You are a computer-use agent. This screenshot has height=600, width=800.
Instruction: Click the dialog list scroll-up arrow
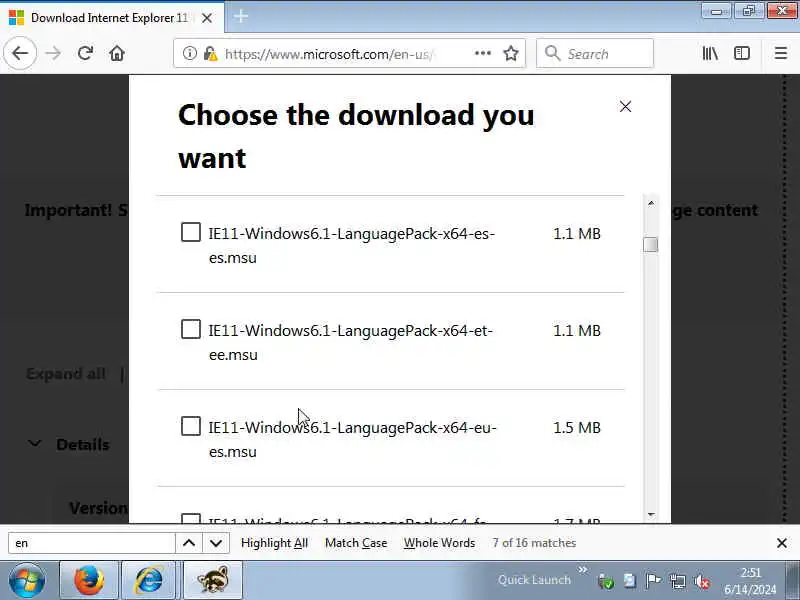pos(651,203)
